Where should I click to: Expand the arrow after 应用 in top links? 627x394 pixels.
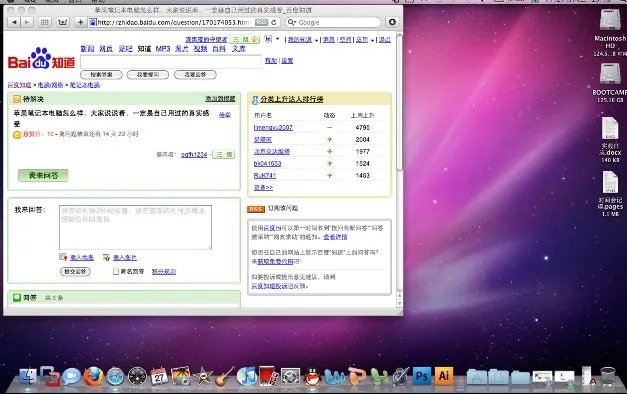tap(372, 40)
